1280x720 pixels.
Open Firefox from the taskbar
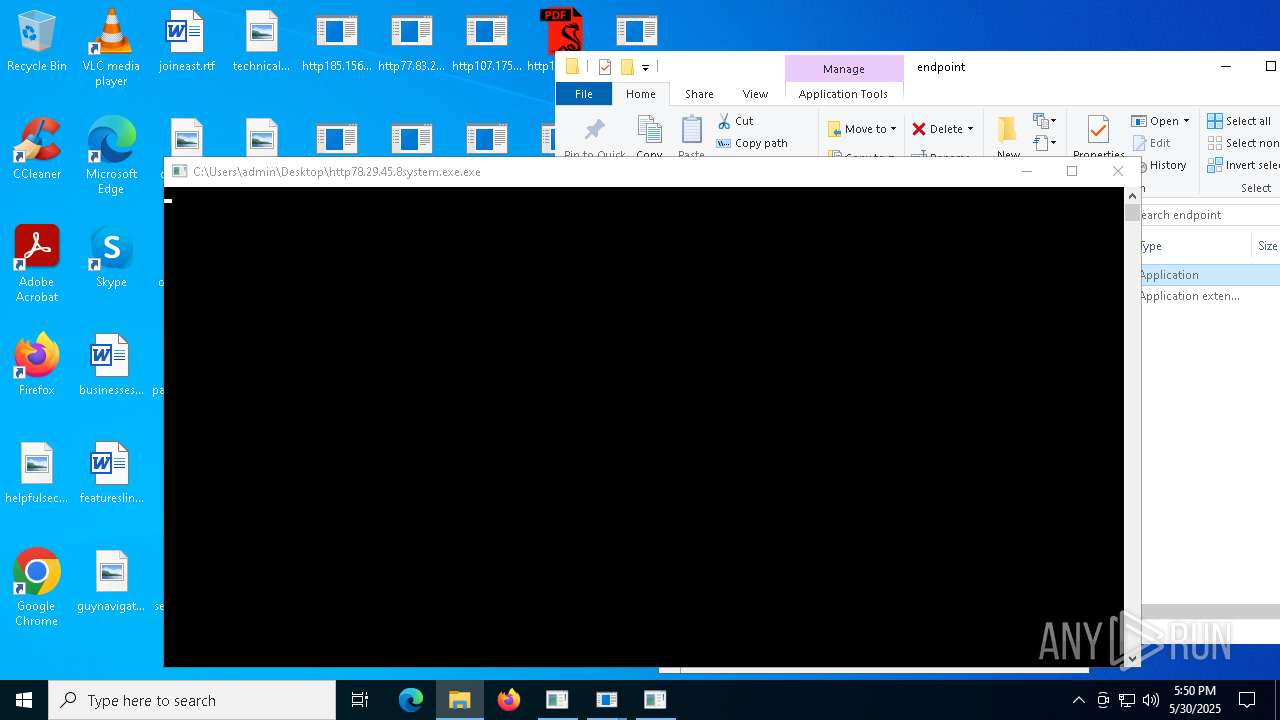pos(509,700)
